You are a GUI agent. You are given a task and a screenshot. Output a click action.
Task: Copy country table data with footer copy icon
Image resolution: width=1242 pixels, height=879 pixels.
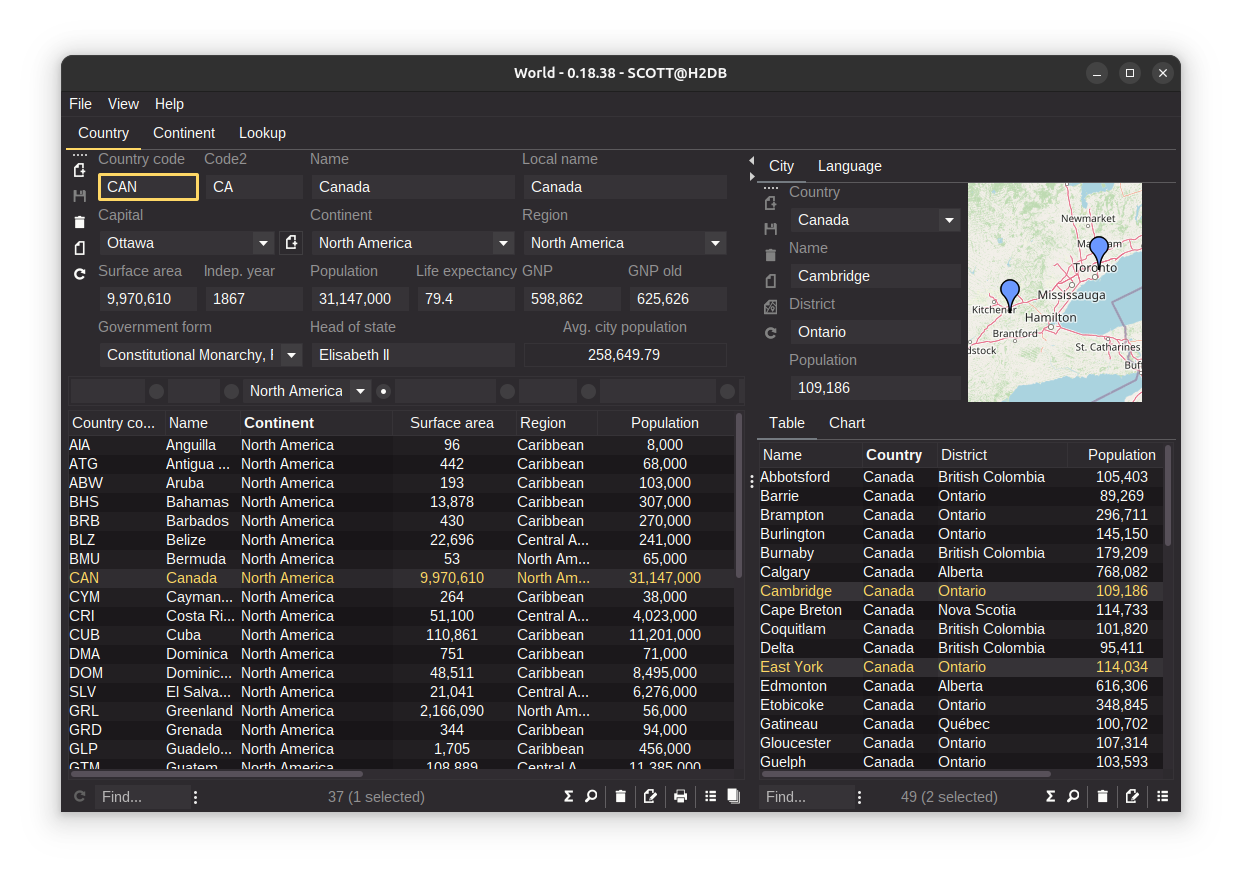coord(733,797)
